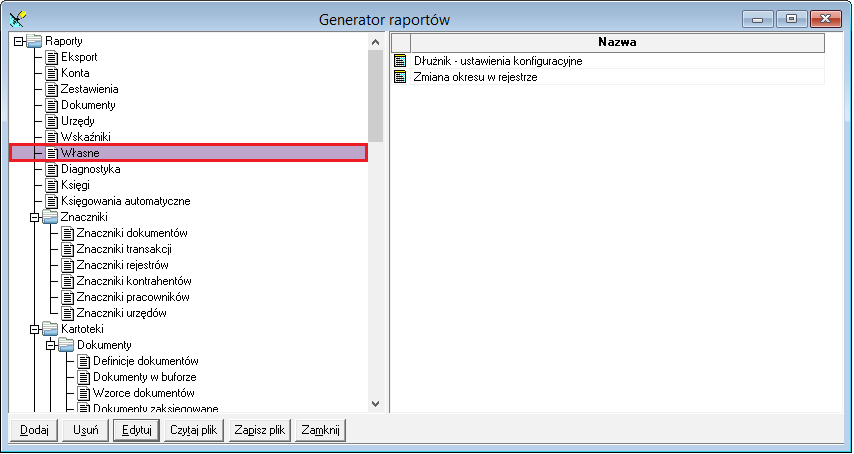Screen dimensions: 854x454
Task: Minimize the Generator raportów window
Action: [758, 19]
